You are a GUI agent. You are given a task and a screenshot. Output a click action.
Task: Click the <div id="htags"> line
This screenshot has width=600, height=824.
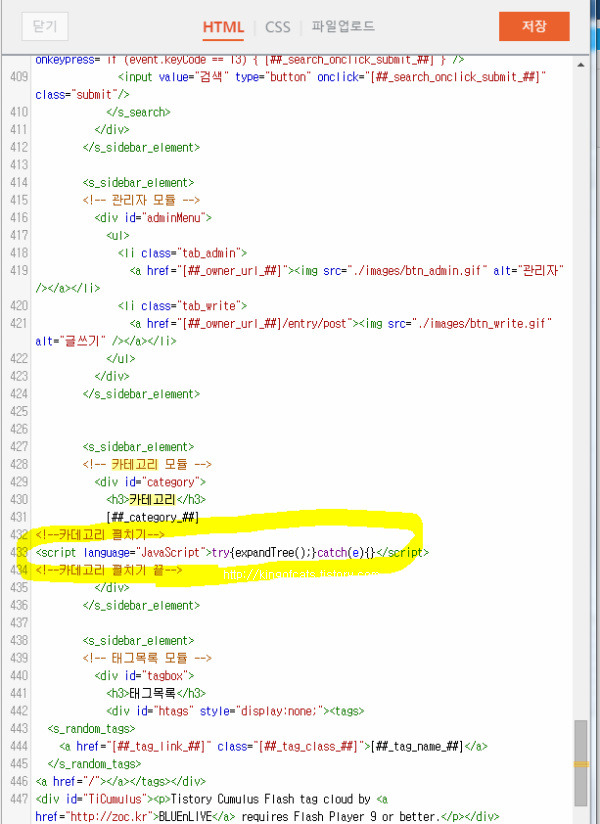(x=235, y=711)
